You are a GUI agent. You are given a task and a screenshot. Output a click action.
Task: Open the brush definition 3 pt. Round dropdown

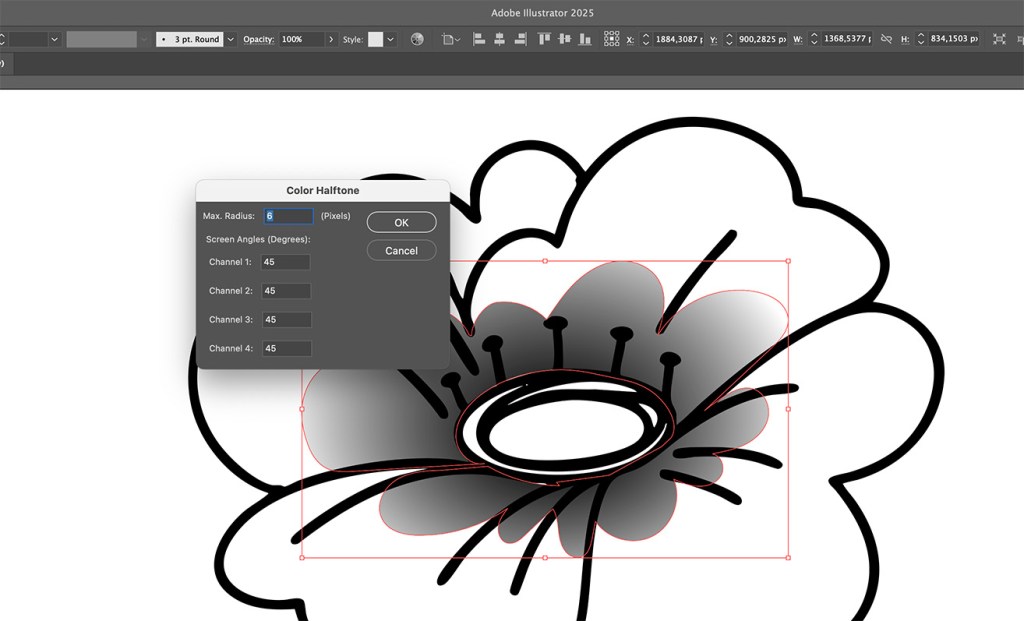[x=231, y=39]
